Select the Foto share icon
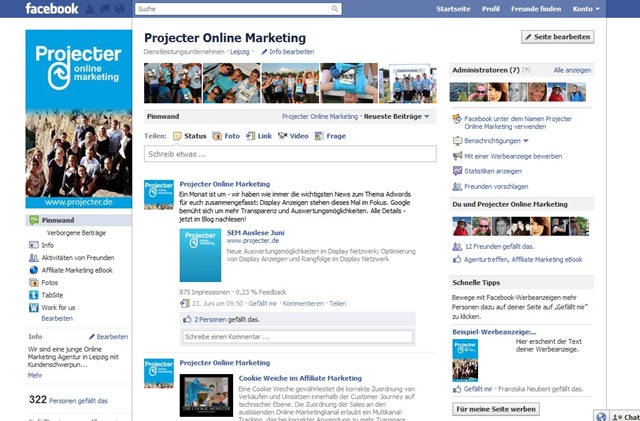Viewport: 640px width, 421px height. pyautogui.click(x=217, y=136)
